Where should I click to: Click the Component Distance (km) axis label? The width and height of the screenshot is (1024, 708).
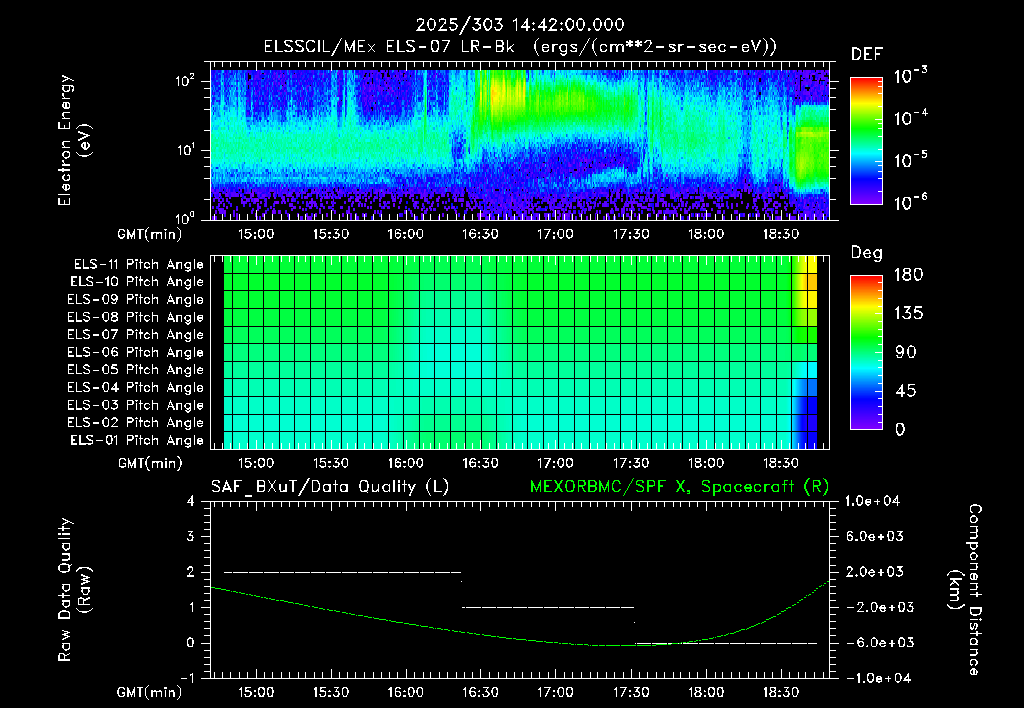pyautogui.click(x=965, y=590)
